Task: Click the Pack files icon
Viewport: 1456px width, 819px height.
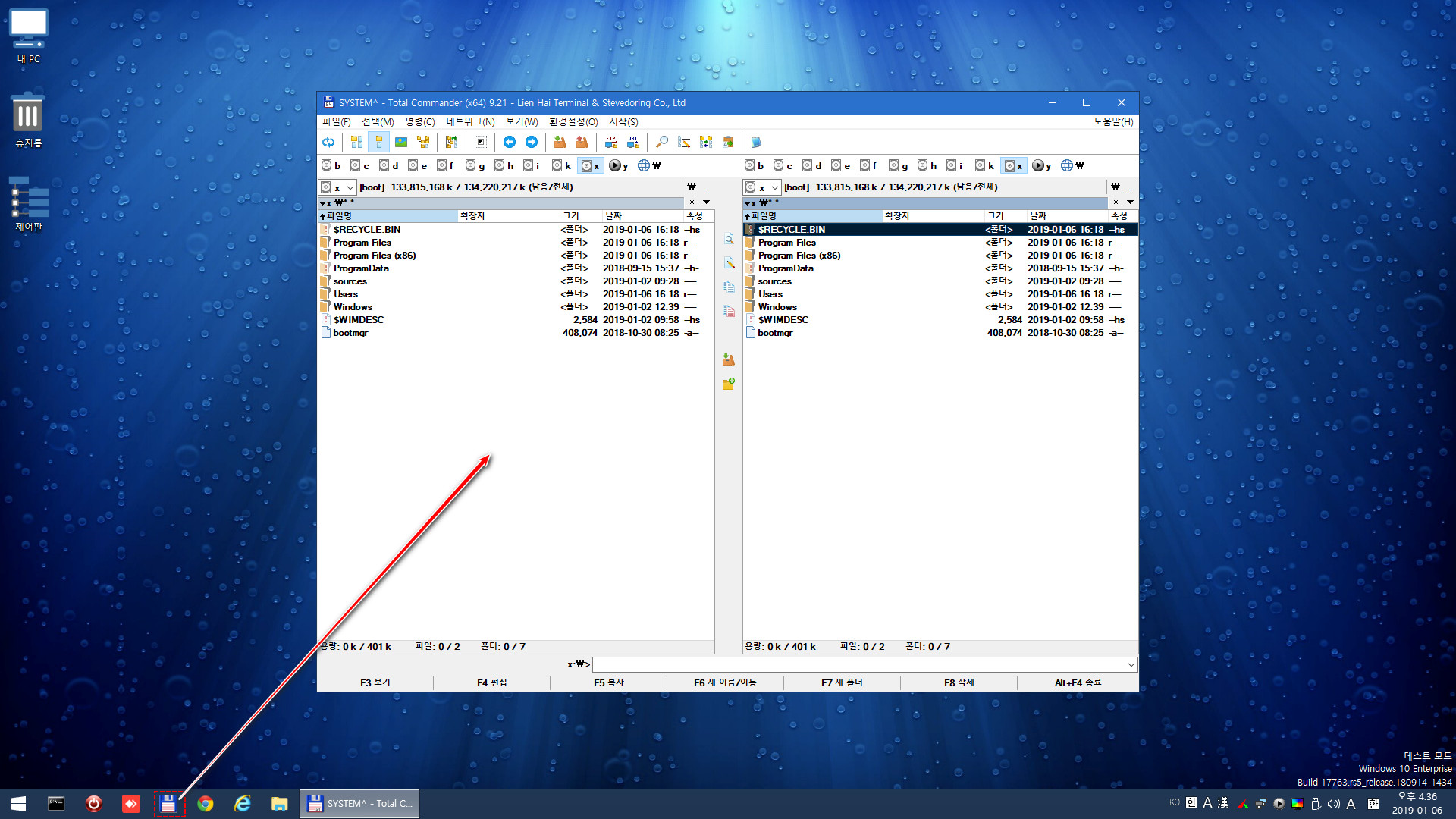Action: click(560, 142)
